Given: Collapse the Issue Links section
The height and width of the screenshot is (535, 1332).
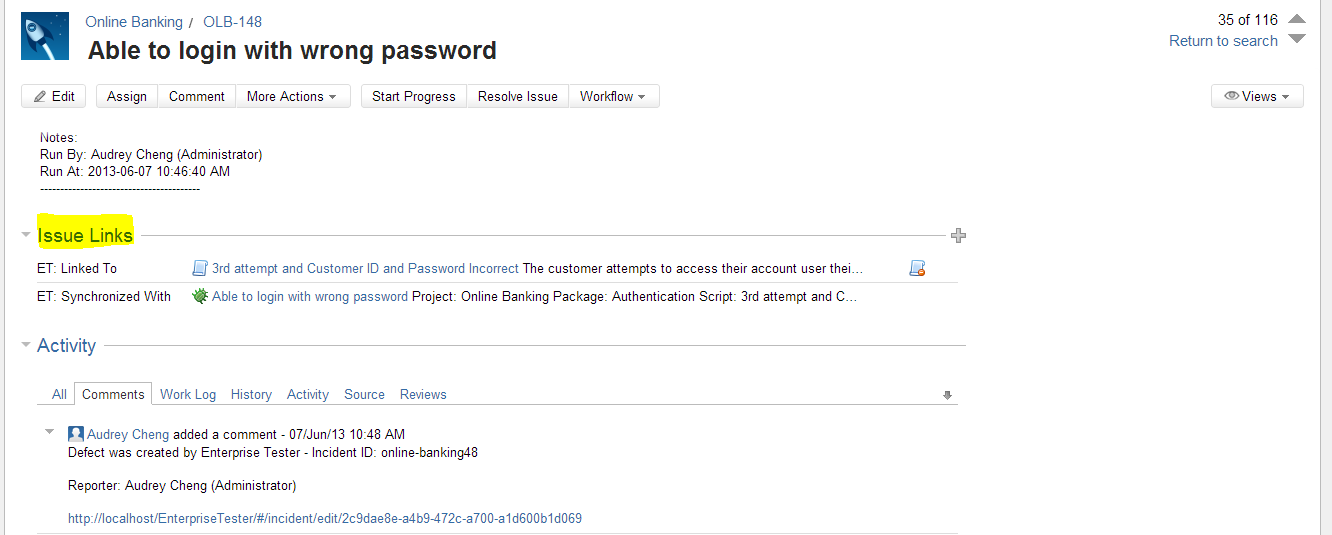Looking at the screenshot, I should click(26, 236).
